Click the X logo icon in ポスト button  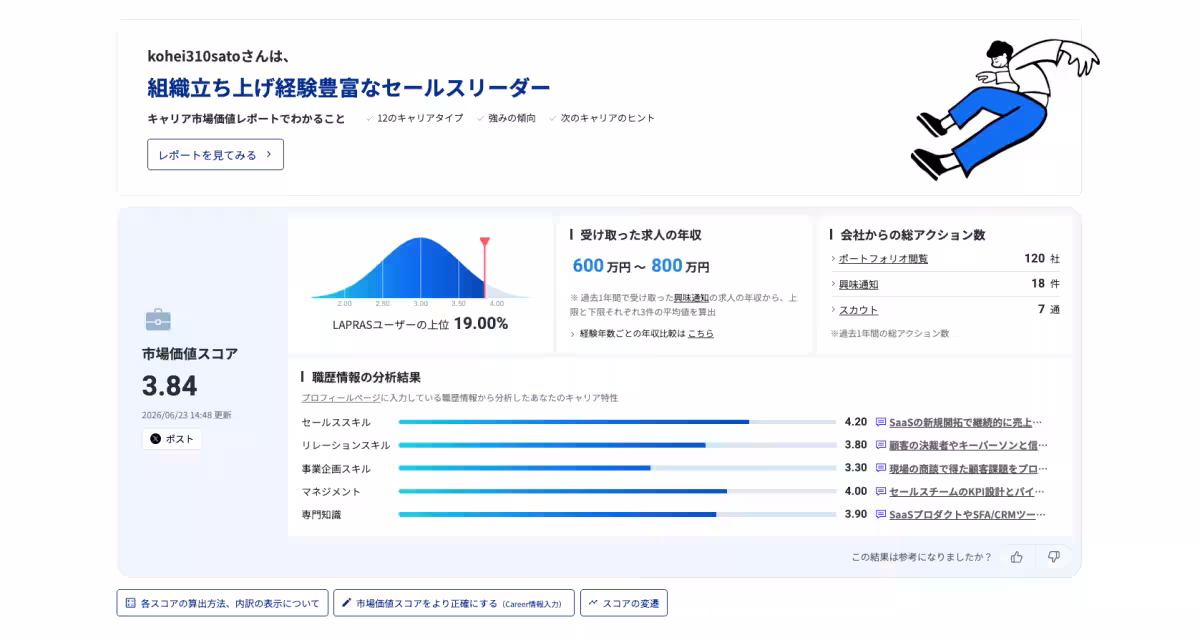[155, 439]
